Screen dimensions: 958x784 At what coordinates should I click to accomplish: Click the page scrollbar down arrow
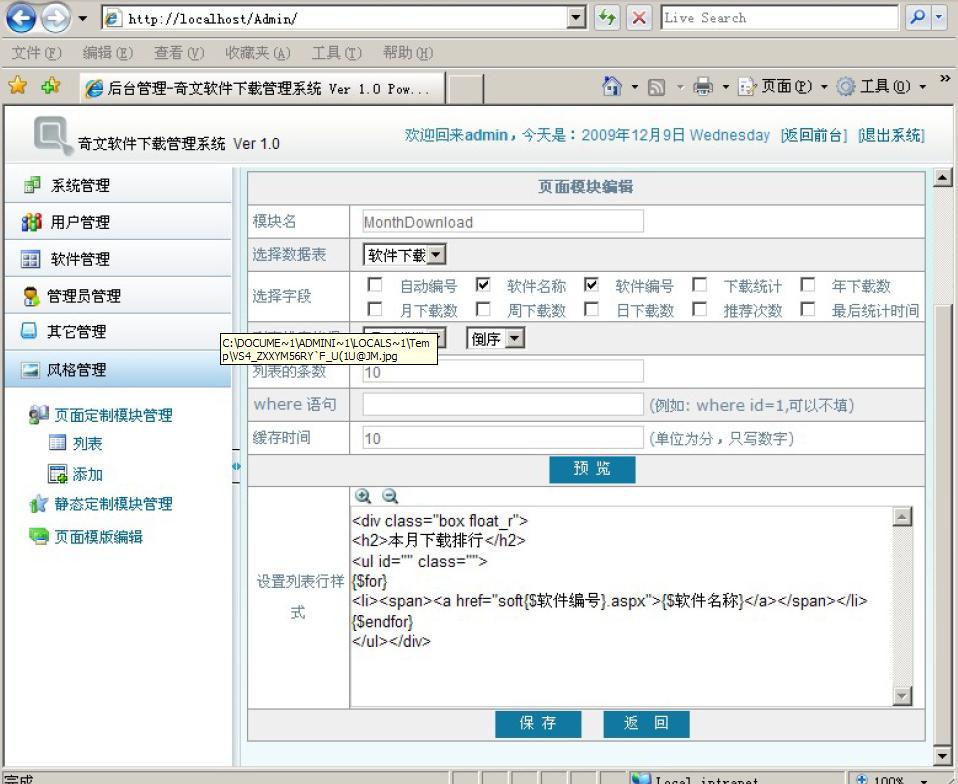click(943, 757)
